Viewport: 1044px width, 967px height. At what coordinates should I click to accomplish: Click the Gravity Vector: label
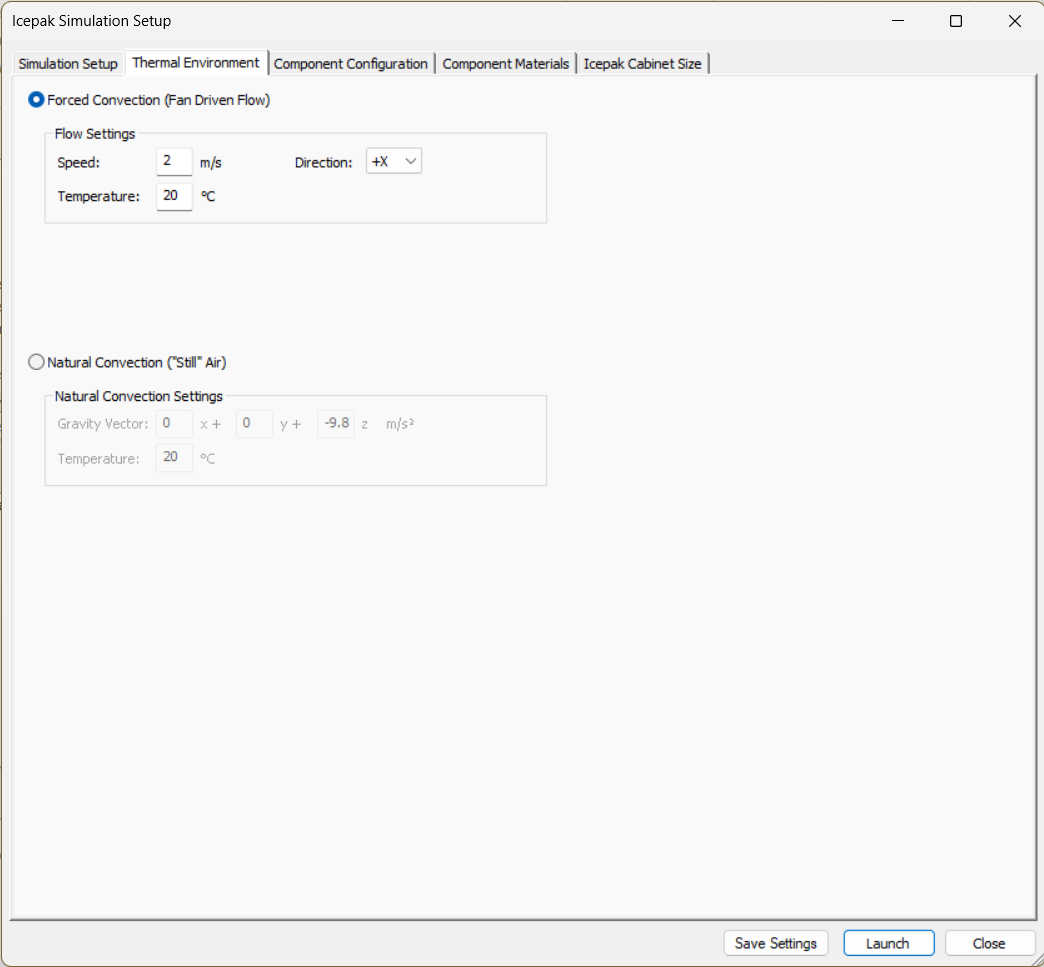tap(103, 424)
